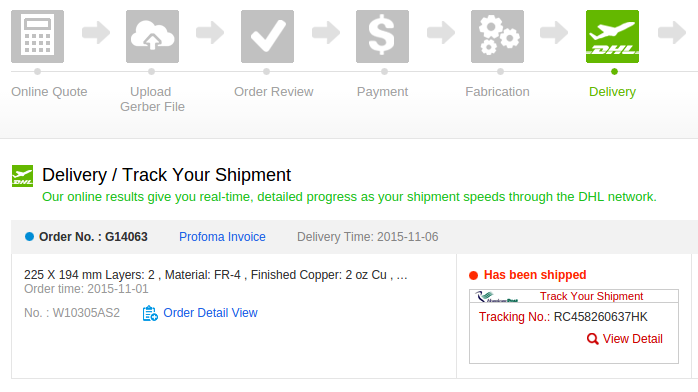Click the green progress dot under Delivery
This screenshot has width=698, height=392.
coord(614,72)
